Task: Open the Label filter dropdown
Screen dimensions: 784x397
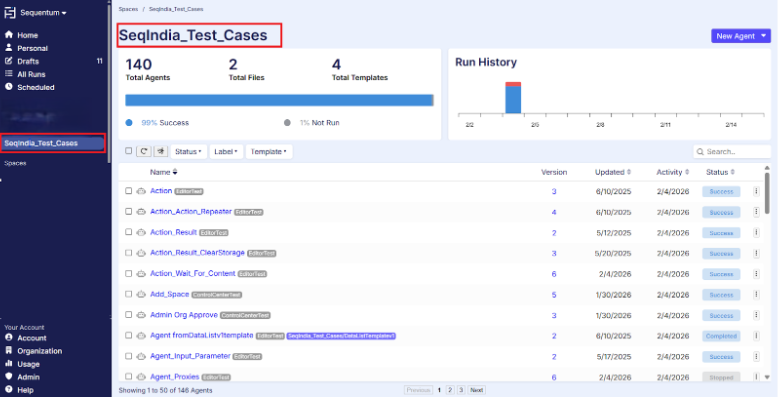Action: pyautogui.click(x=226, y=152)
